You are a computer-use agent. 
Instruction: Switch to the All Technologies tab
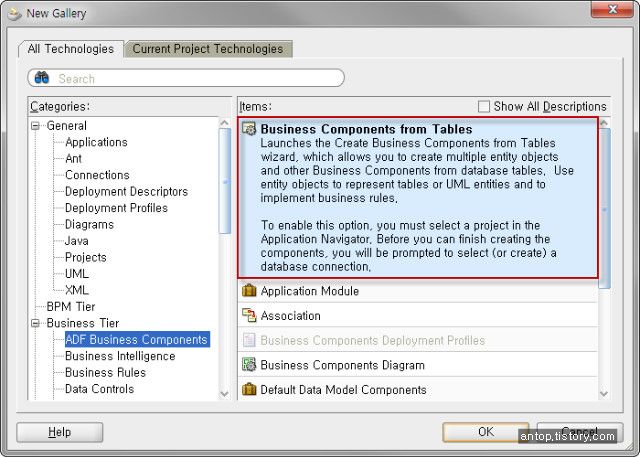71,49
